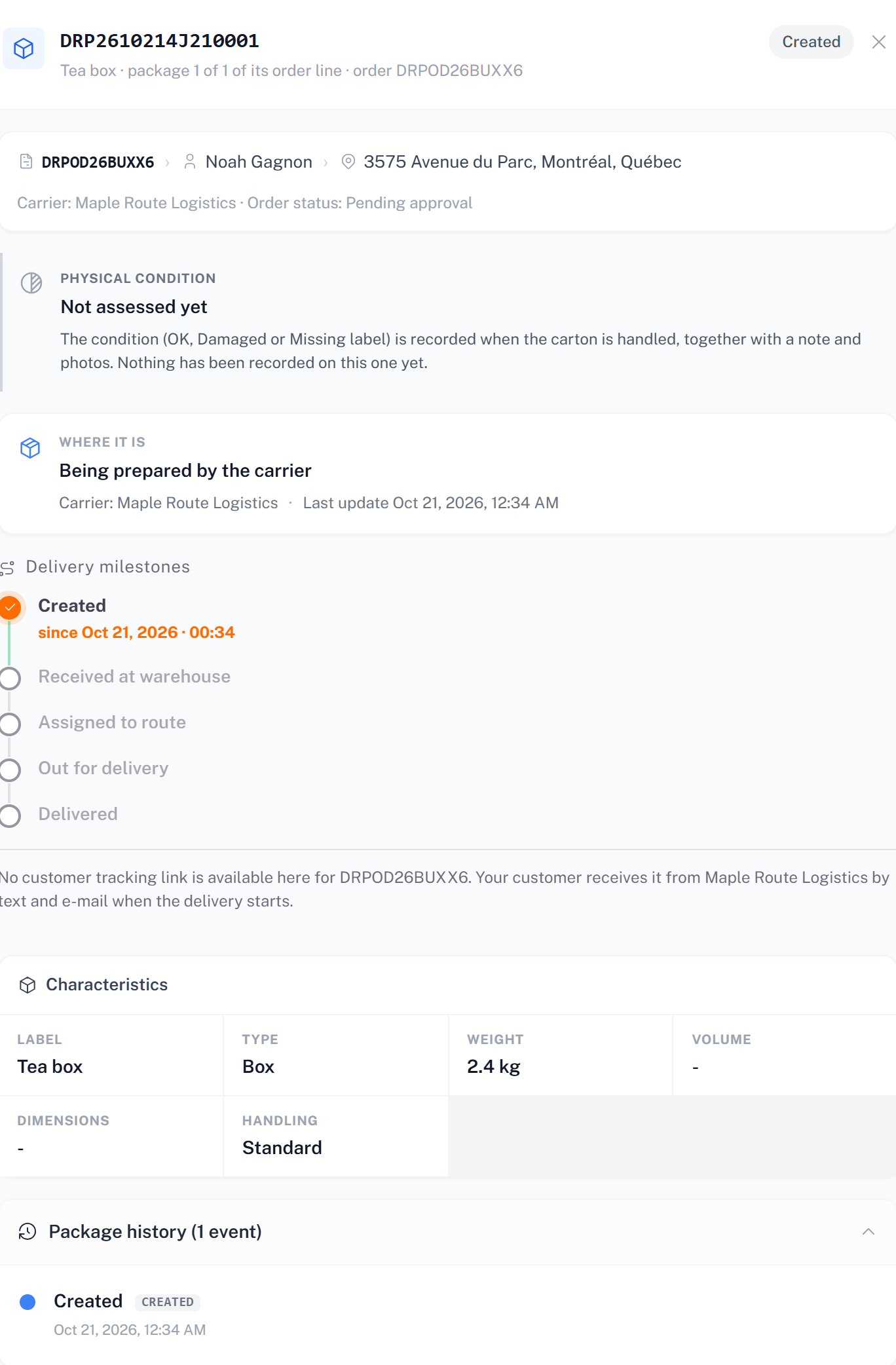The height and width of the screenshot is (1365, 896).
Task: Click the document icon beside DRPOD26BUXX6
Action: pos(26,162)
